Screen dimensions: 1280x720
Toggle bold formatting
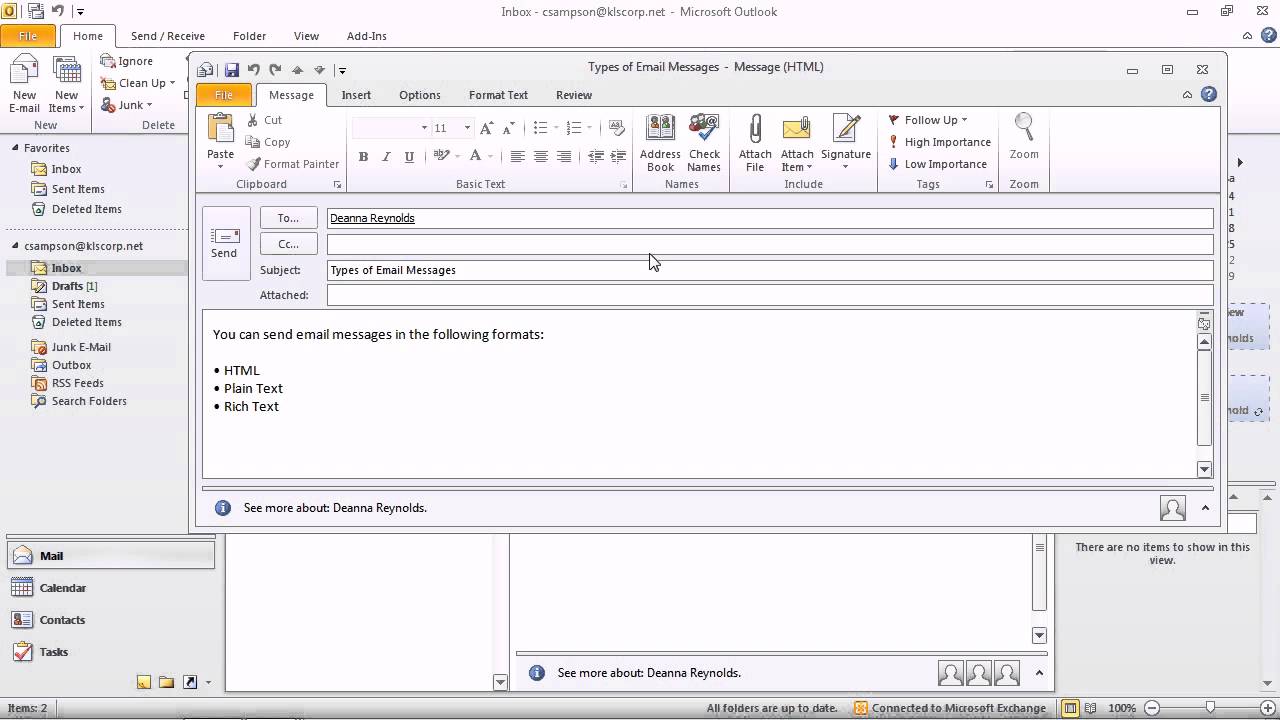363,157
